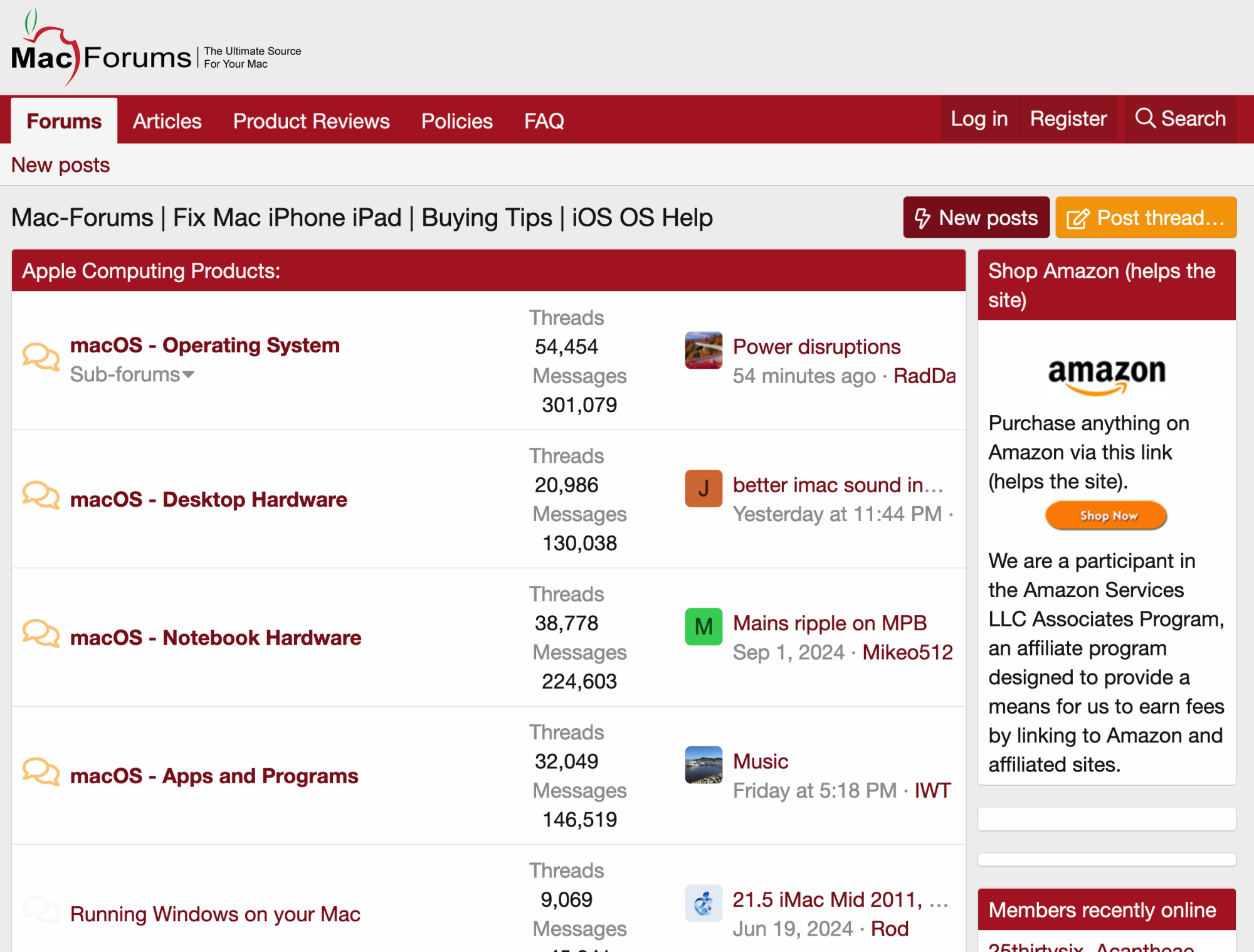Click the iMac icon beside 21.5 iMac Mid 2011 thread
This screenshot has width=1254, height=952.
703,903
